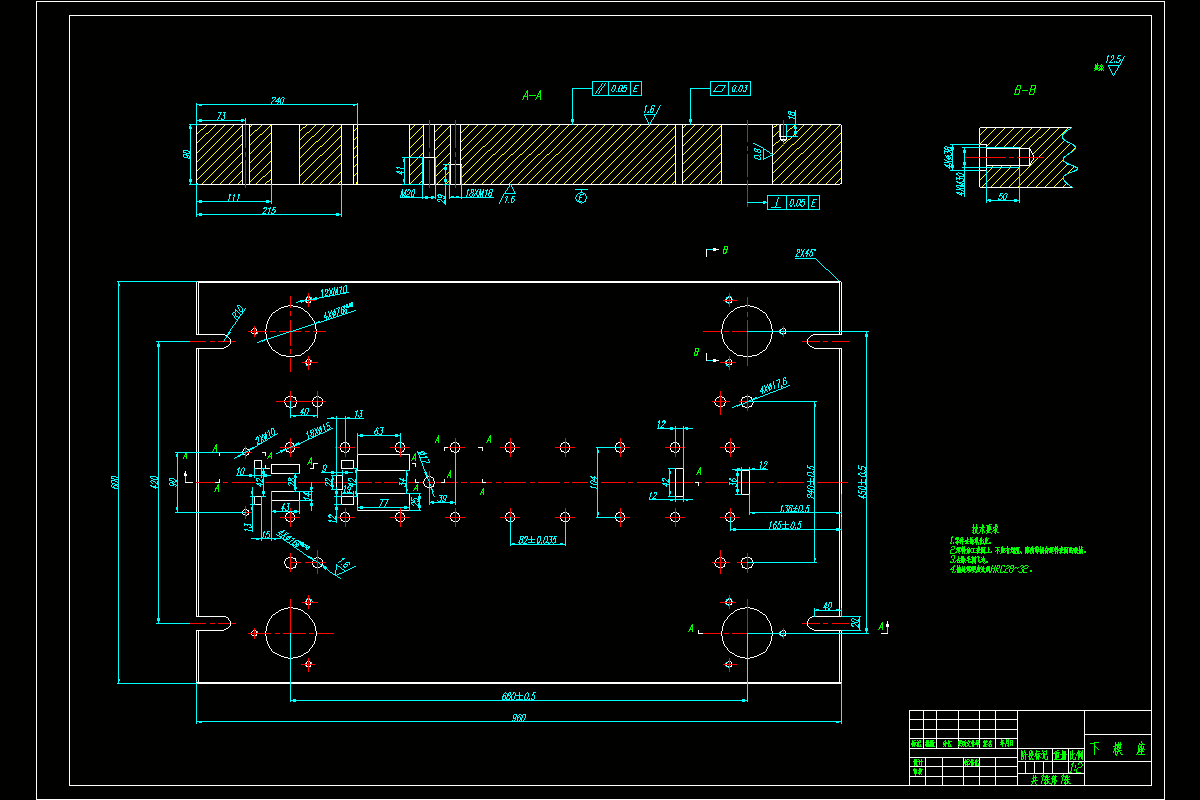Select the 240 dimension in section A-A
The width and height of the screenshot is (1200, 800).
tap(278, 101)
